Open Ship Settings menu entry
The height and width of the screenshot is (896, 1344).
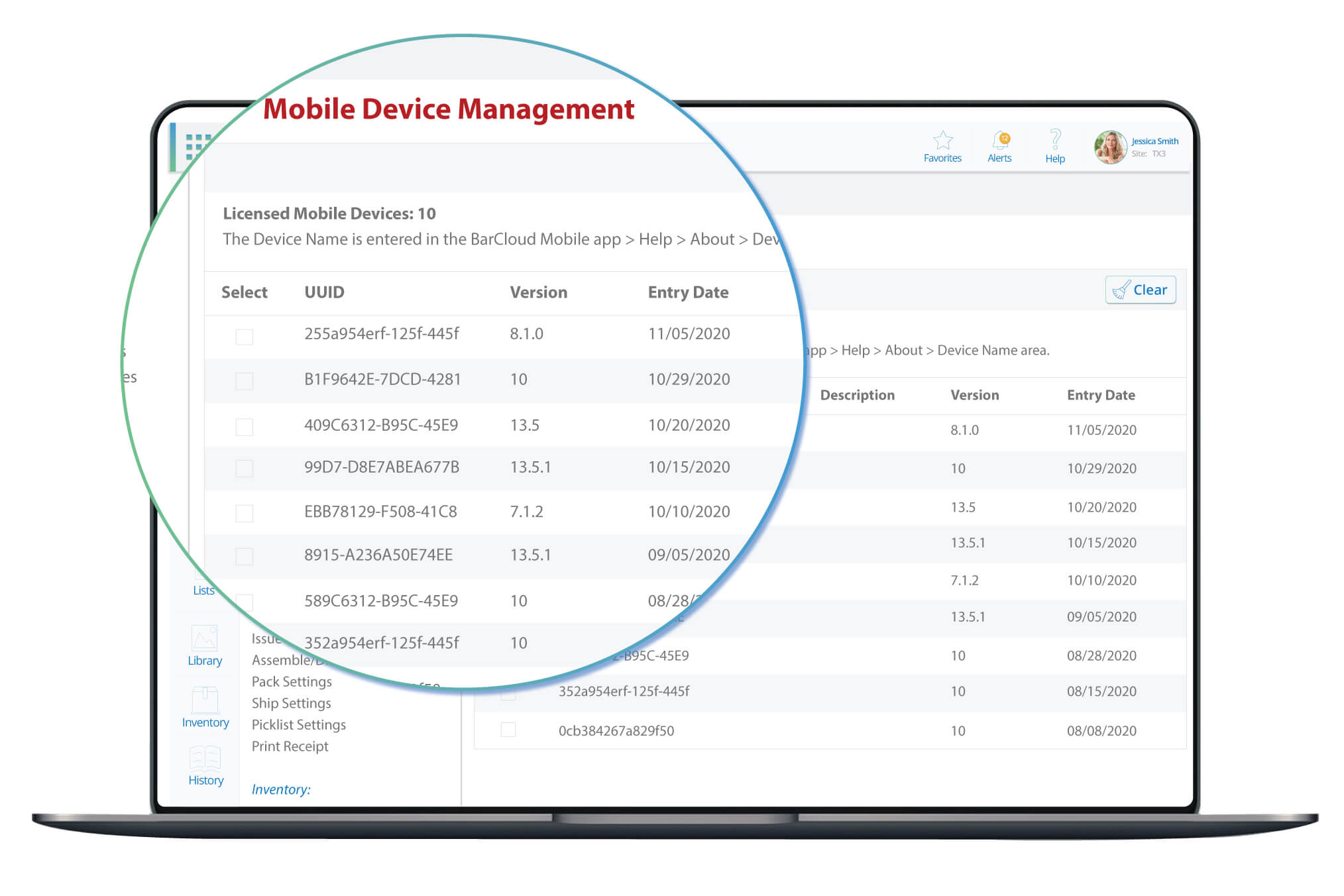[291, 703]
